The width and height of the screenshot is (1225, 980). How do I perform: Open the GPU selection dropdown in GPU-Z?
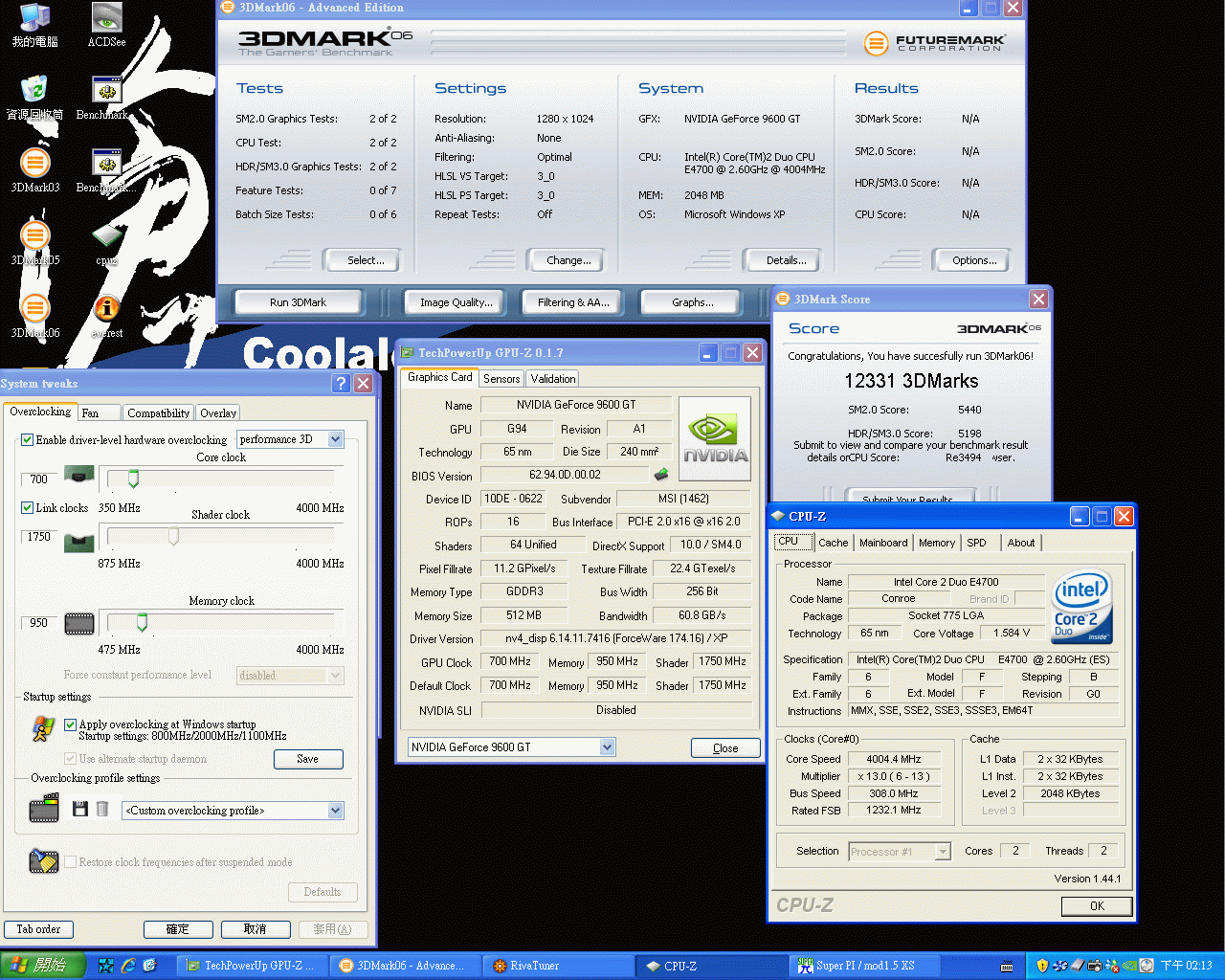[x=512, y=747]
